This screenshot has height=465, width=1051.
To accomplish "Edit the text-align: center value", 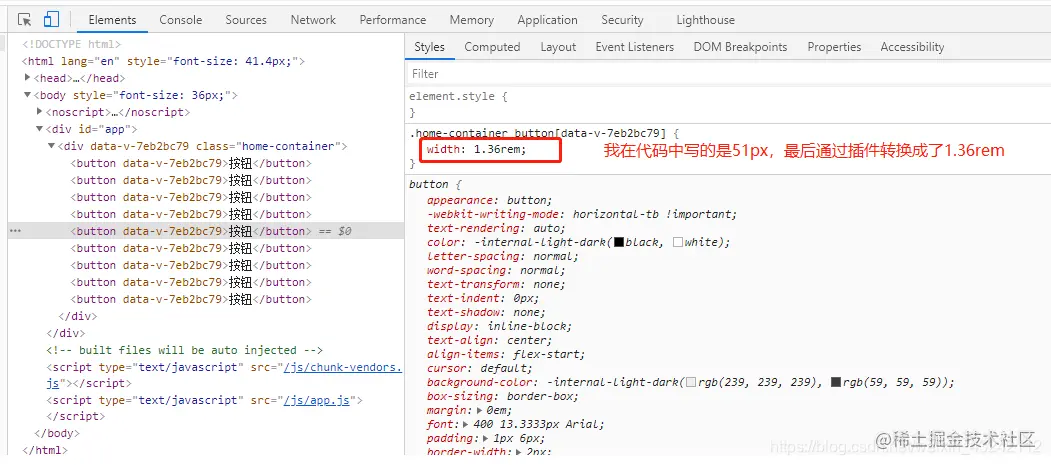I will click(x=528, y=340).
